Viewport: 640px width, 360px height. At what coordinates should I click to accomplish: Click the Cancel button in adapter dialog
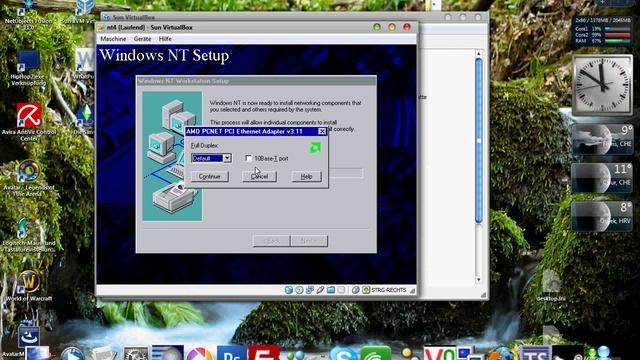(x=260, y=176)
